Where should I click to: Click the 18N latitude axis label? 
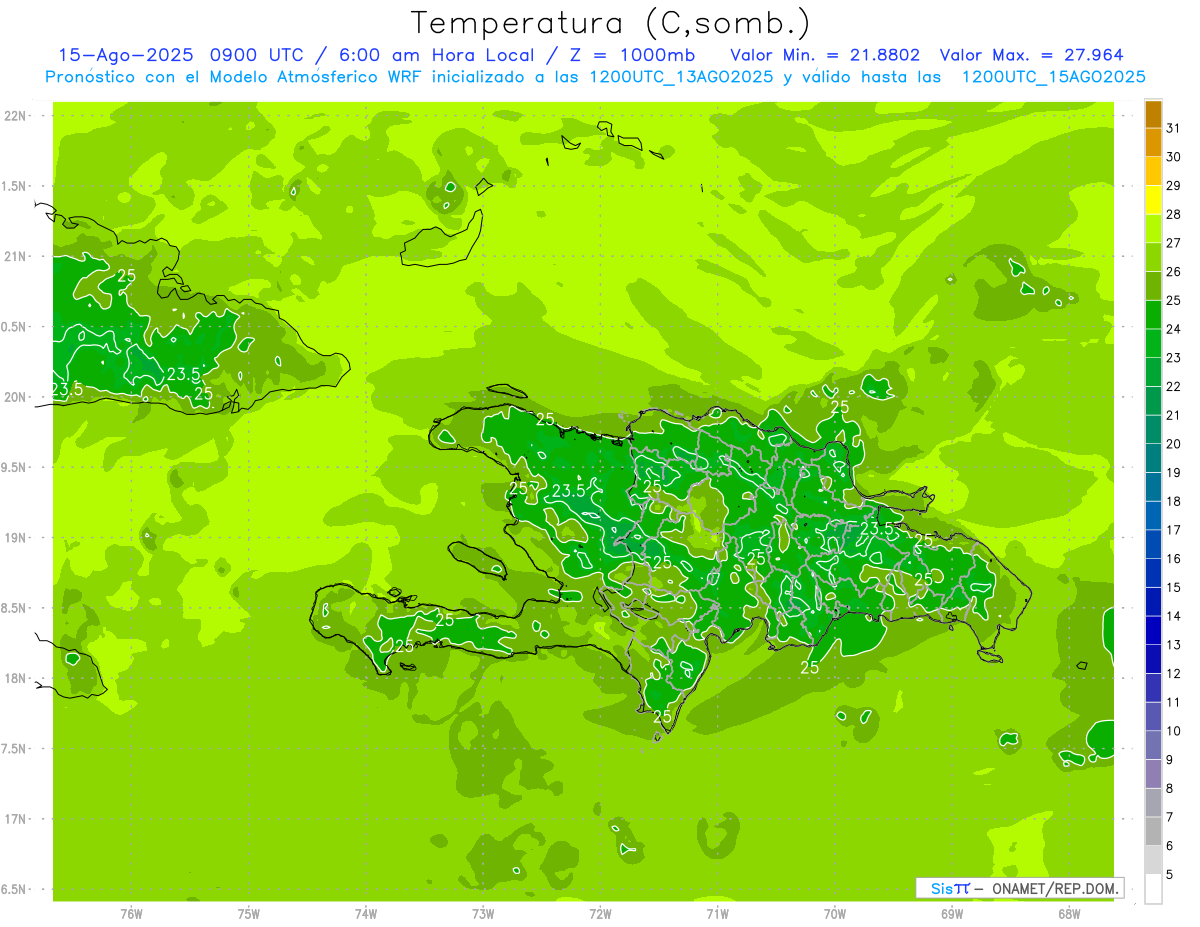point(14,678)
